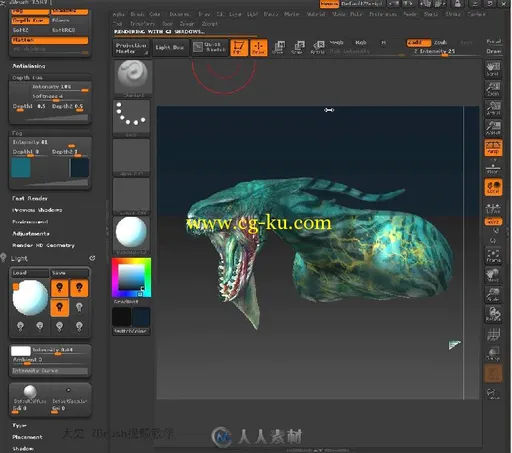Open the Brush menu
The width and height of the screenshot is (512, 453).
point(137,14)
